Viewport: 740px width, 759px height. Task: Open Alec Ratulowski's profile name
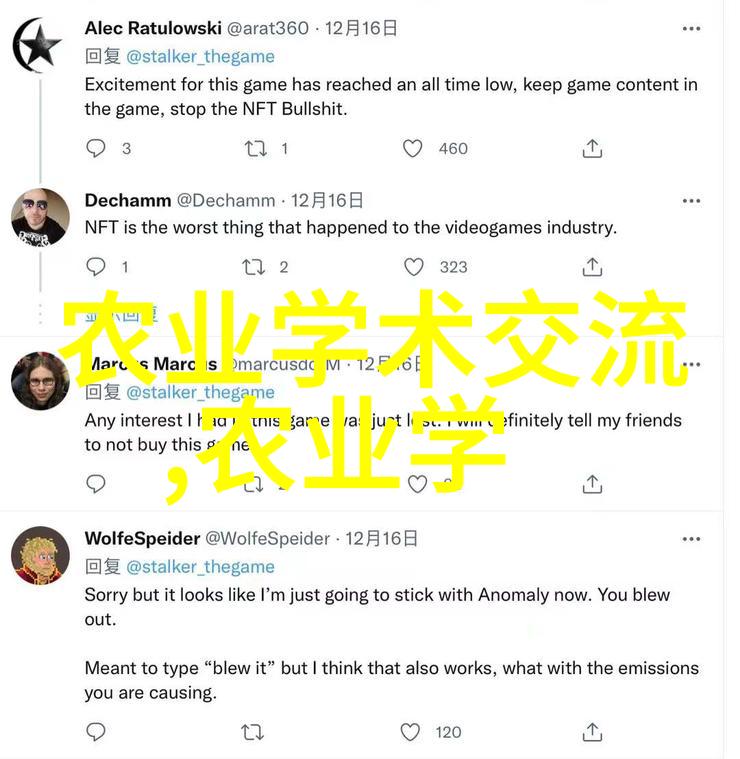click(153, 28)
